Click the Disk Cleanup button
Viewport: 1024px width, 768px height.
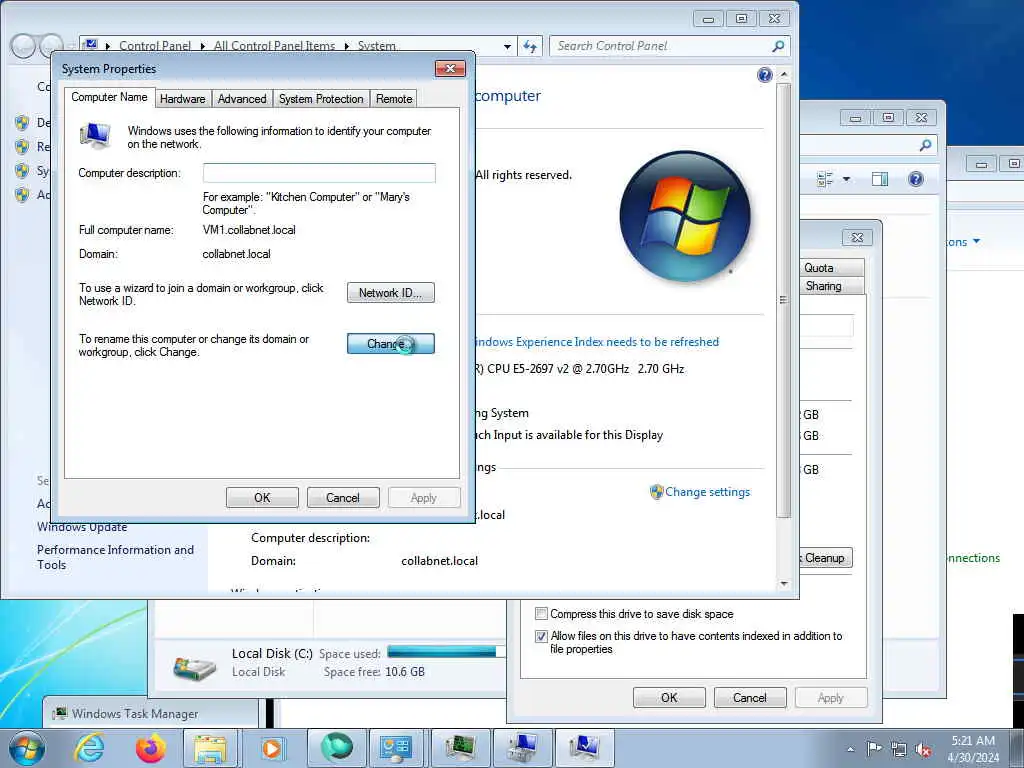point(825,558)
